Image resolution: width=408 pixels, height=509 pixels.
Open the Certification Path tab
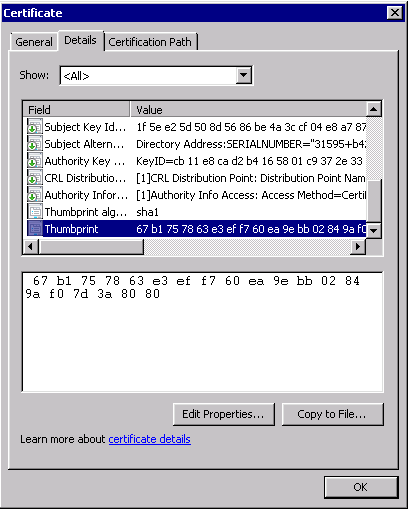coord(151,42)
